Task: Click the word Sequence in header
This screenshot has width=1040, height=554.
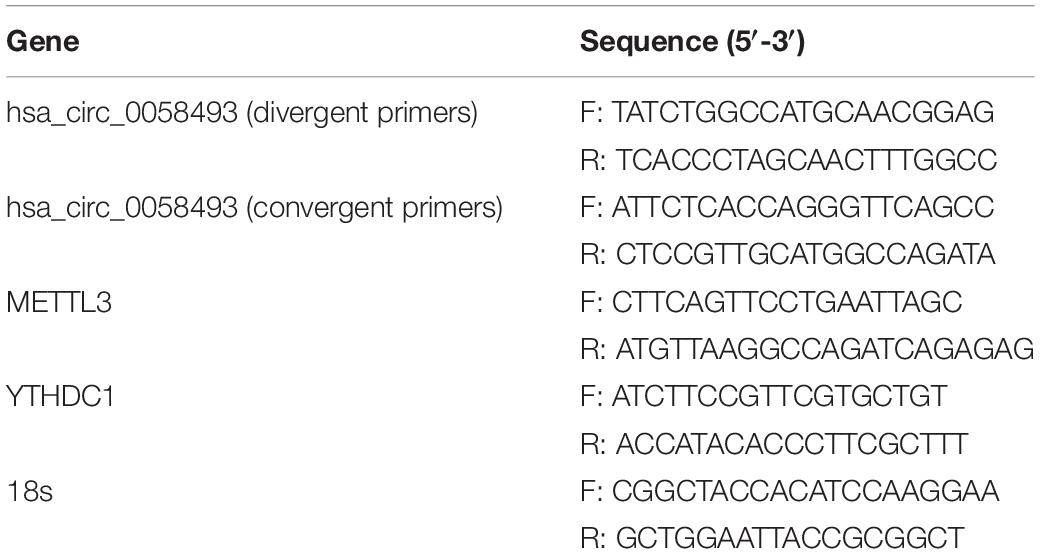Action: pyautogui.click(x=645, y=42)
